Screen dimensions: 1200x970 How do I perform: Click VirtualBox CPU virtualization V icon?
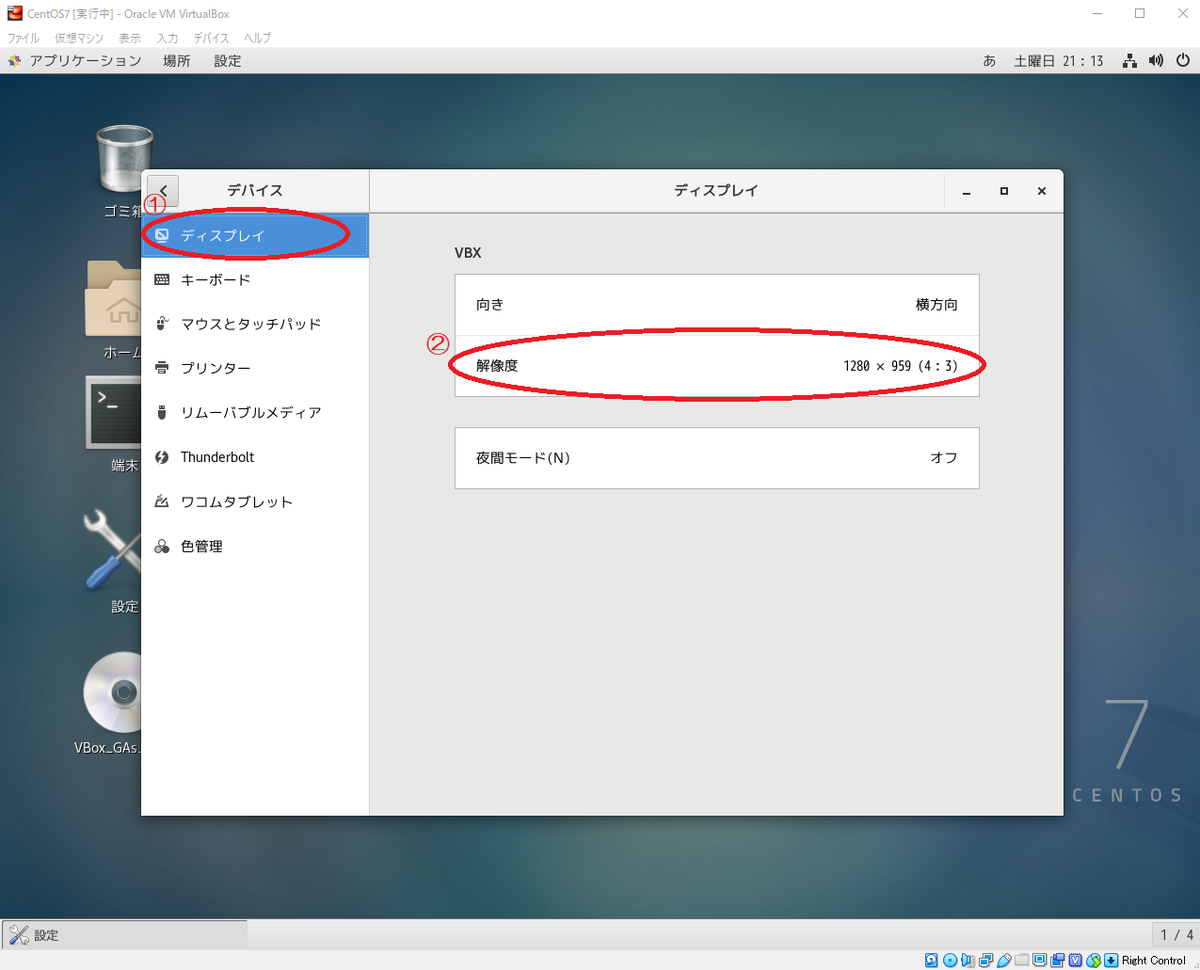click(1075, 960)
